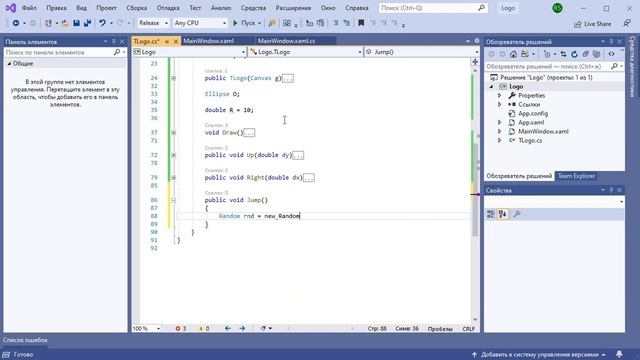This screenshot has height=360, width=640.
Task: Click the Refresh icon in Solution Explorer
Action: point(574,54)
